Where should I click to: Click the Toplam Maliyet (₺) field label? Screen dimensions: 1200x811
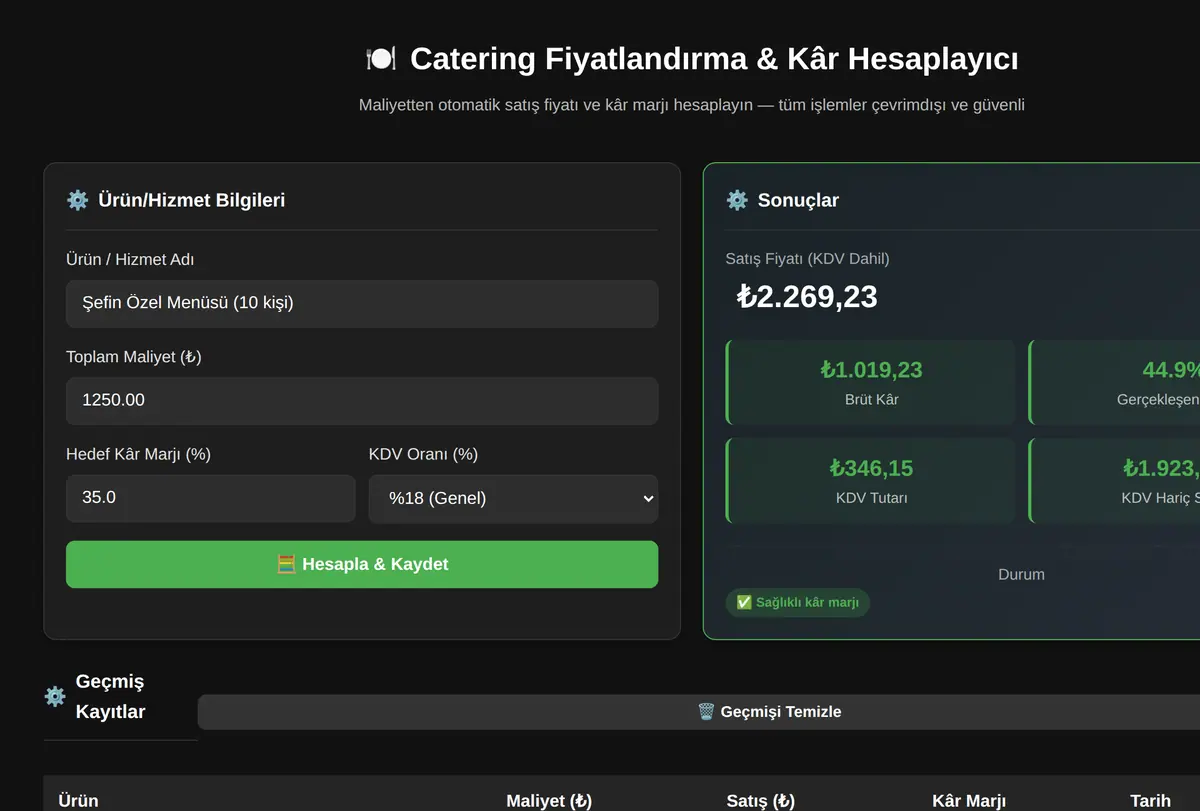point(134,357)
